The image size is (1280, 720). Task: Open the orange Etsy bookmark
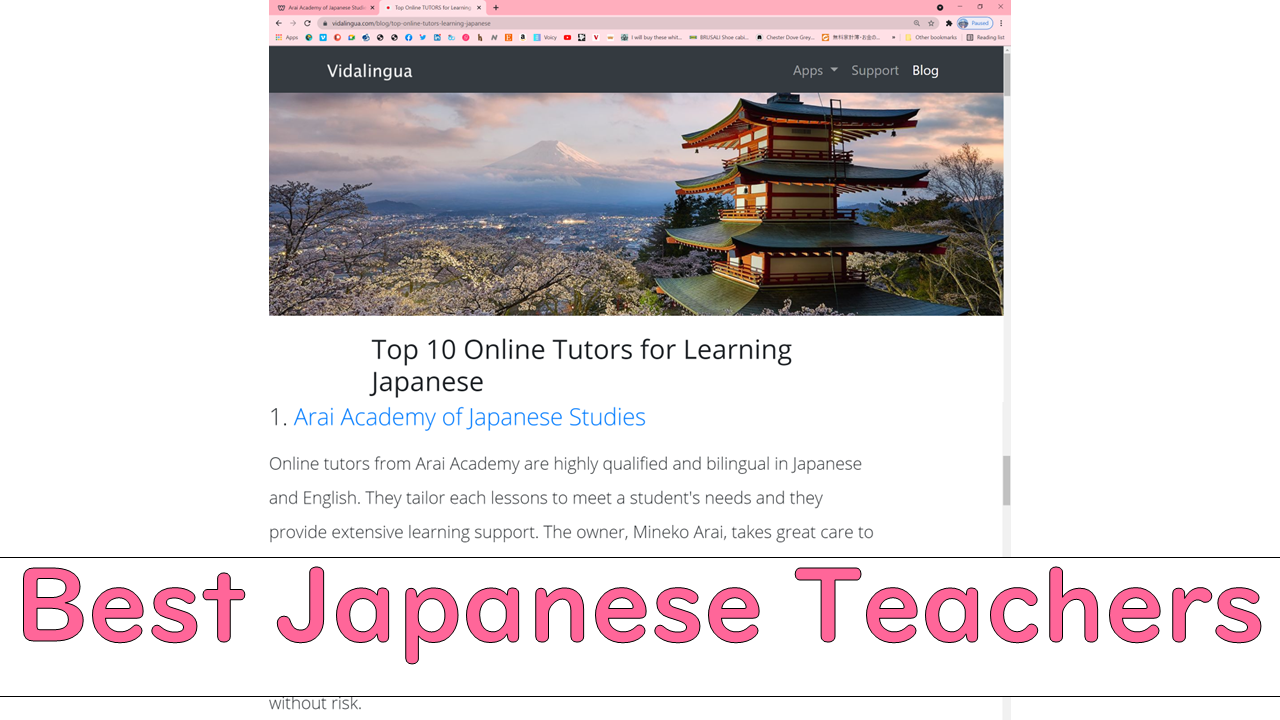(x=509, y=38)
